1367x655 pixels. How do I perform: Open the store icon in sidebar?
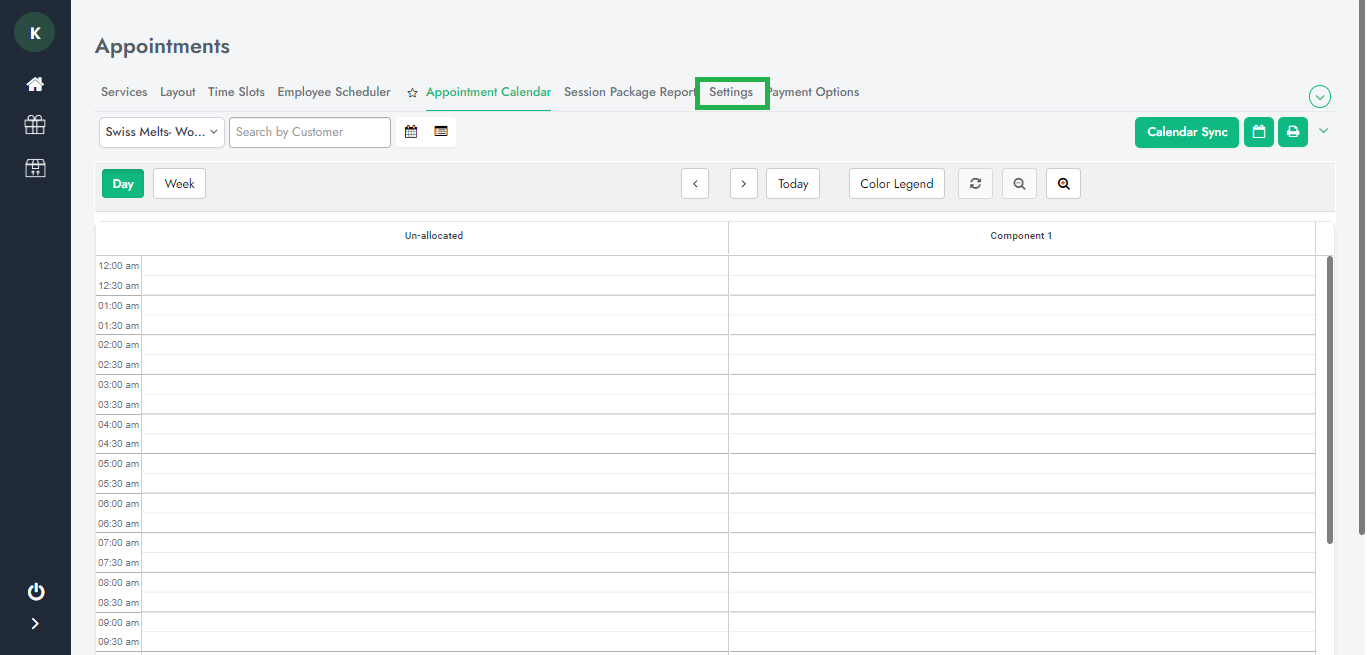click(35, 167)
